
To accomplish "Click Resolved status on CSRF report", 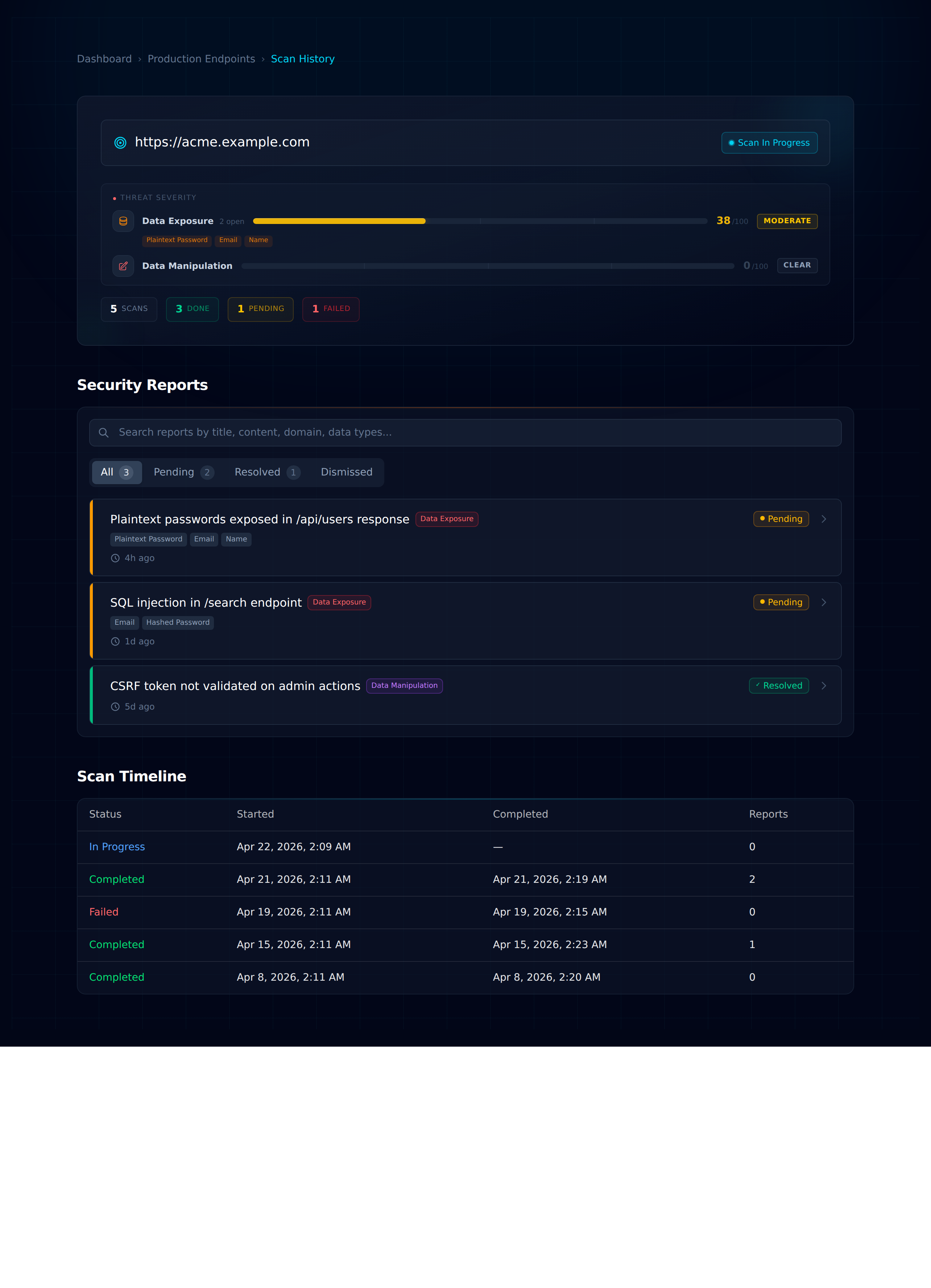I will click(x=779, y=686).
